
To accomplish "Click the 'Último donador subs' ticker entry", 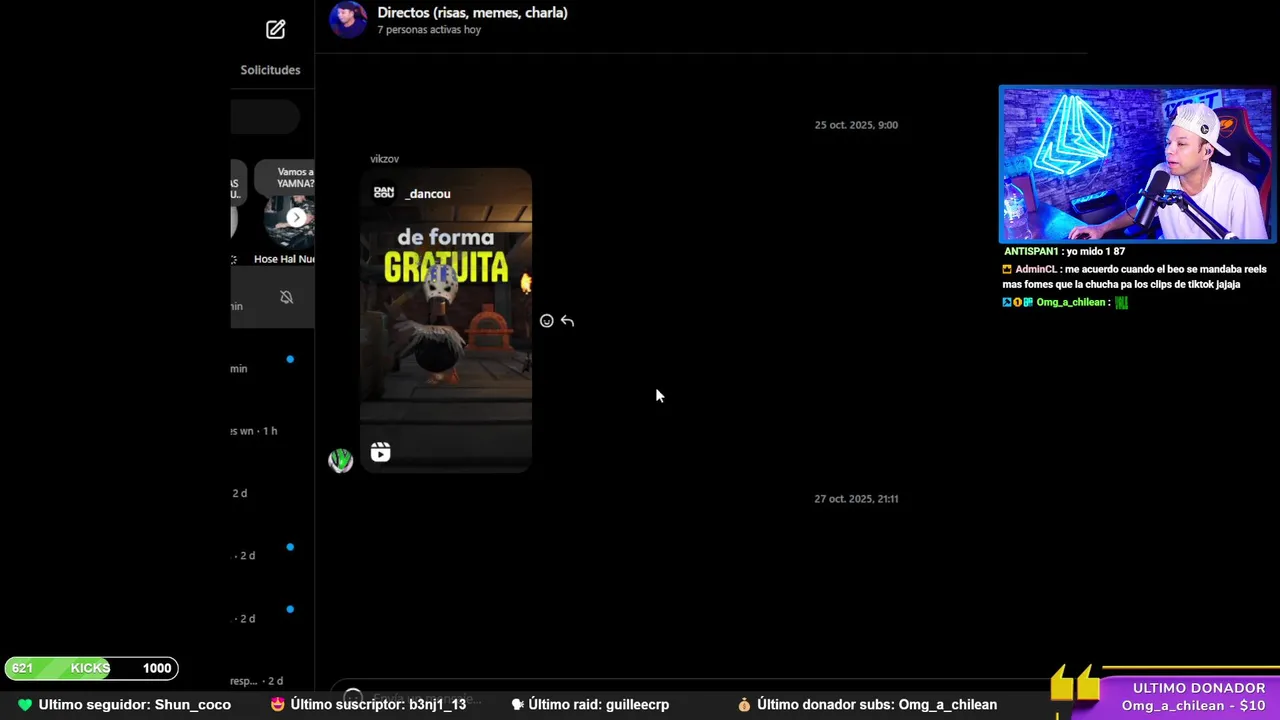I will 867,705.
